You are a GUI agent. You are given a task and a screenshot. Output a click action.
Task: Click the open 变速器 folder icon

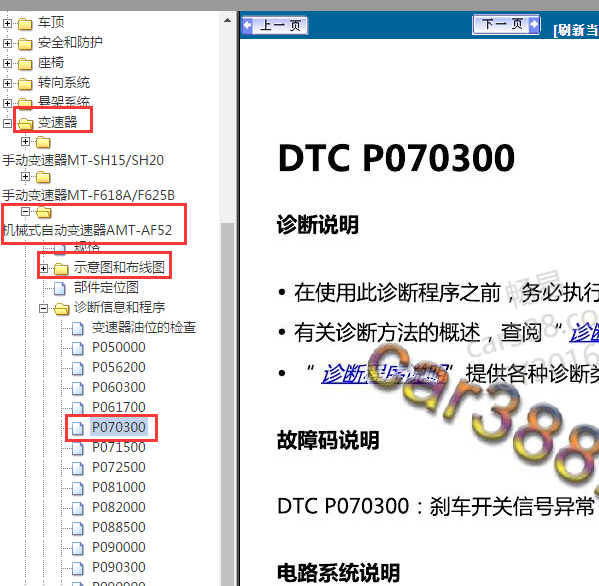coord(25,123)
